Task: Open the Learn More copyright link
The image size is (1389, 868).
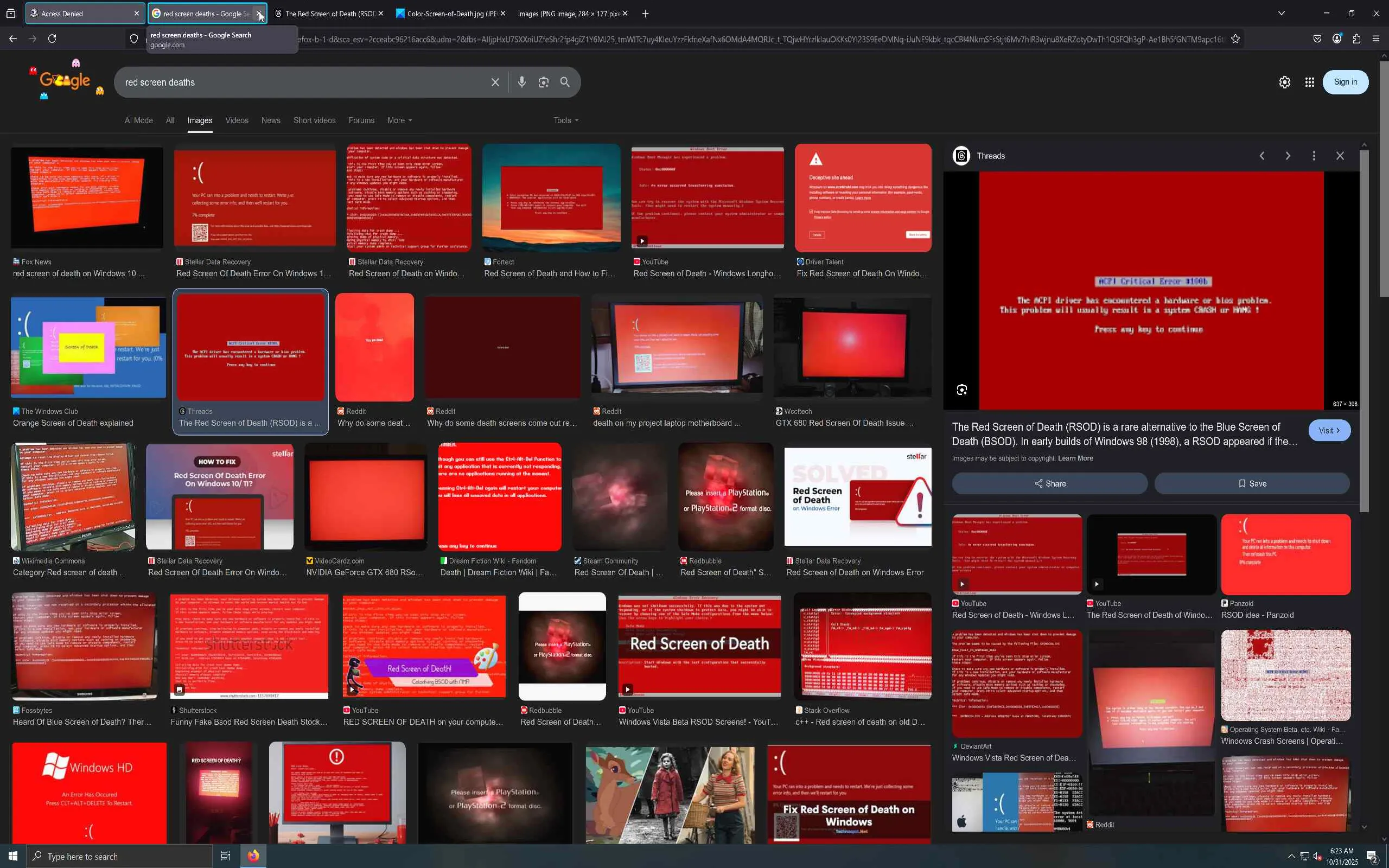Action: [x=1075, y=458]
